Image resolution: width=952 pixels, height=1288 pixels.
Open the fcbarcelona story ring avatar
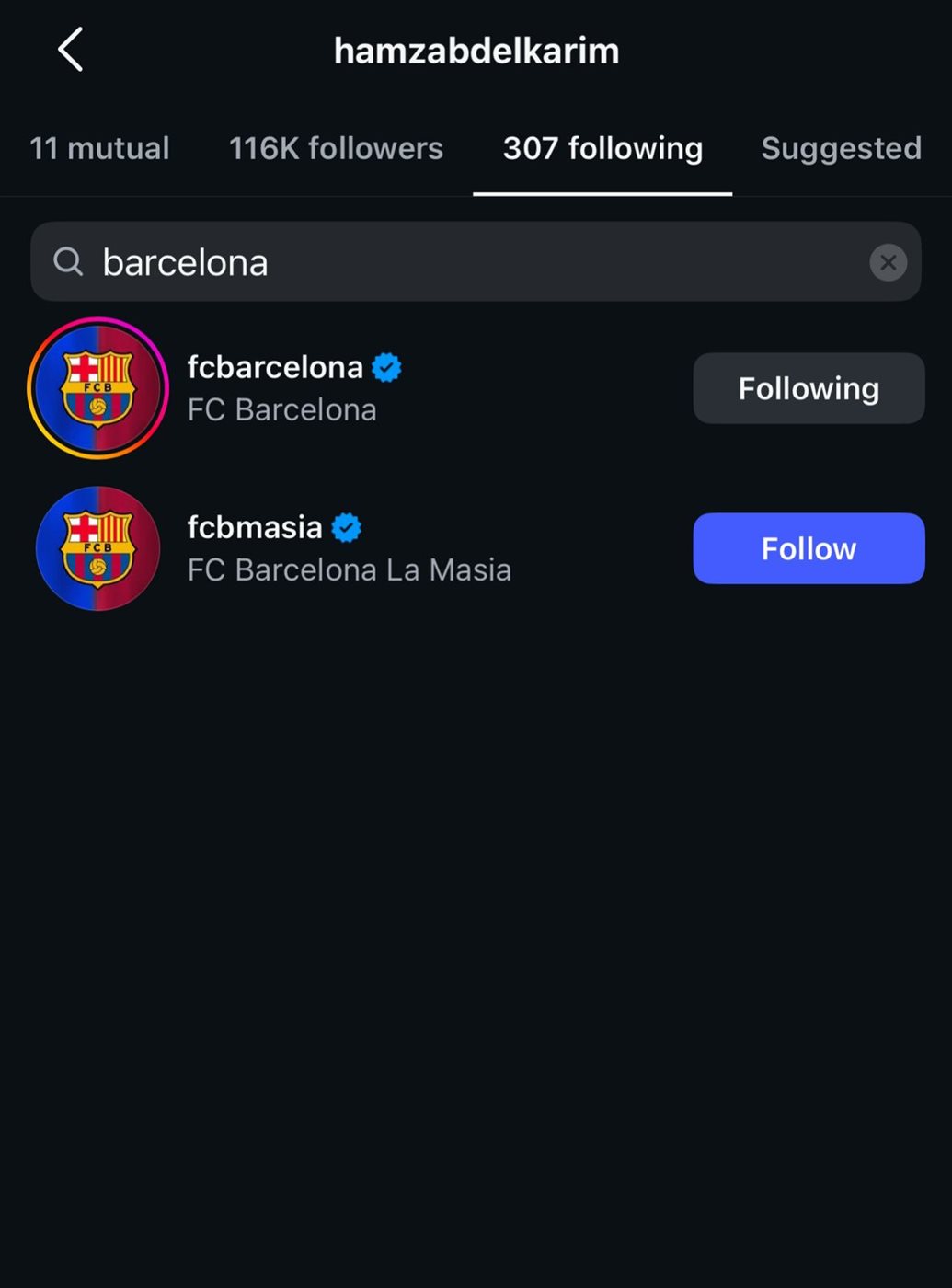pos(97,388)
